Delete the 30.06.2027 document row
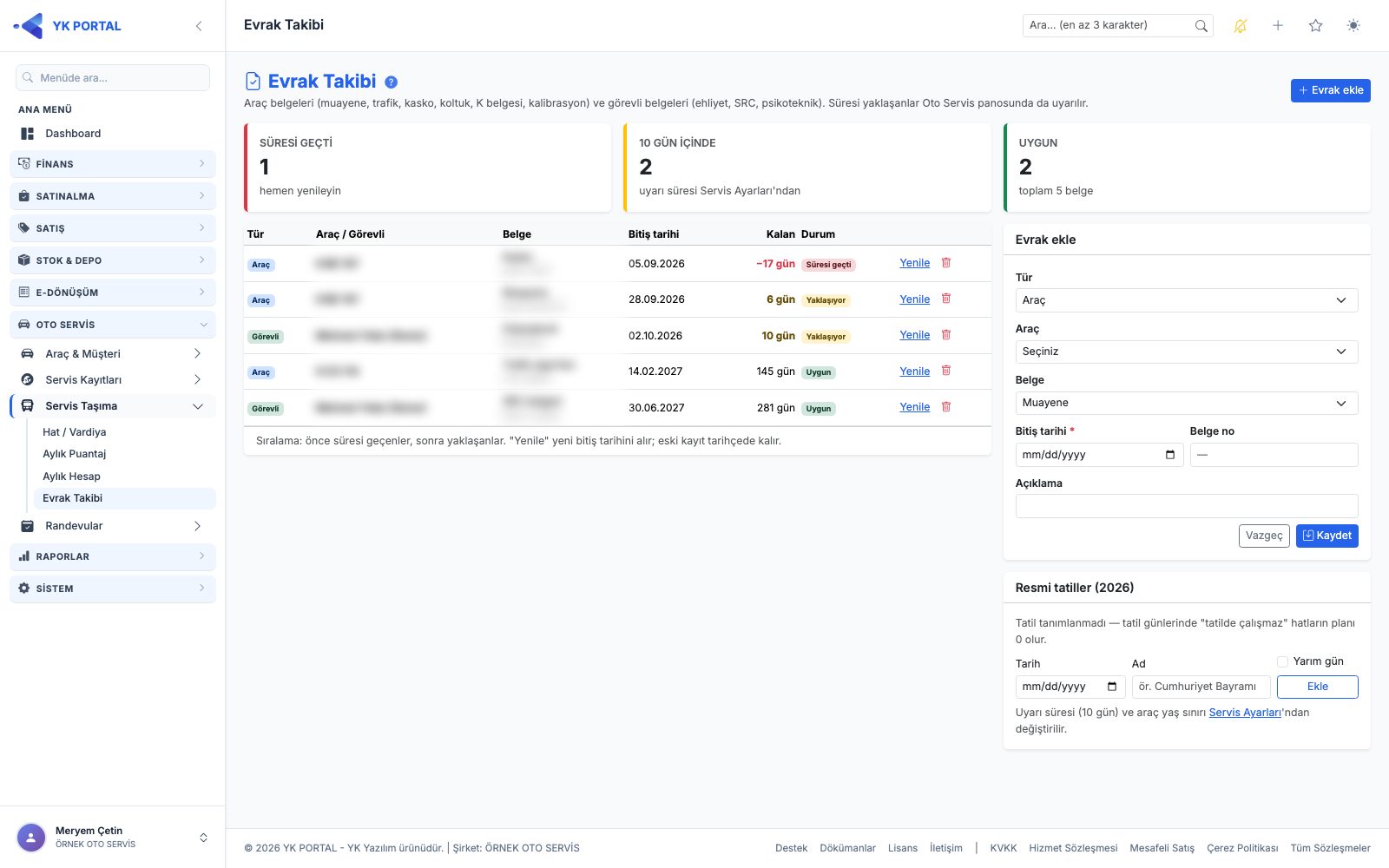Screen dimensions: 1389x868 coord(946,407)
